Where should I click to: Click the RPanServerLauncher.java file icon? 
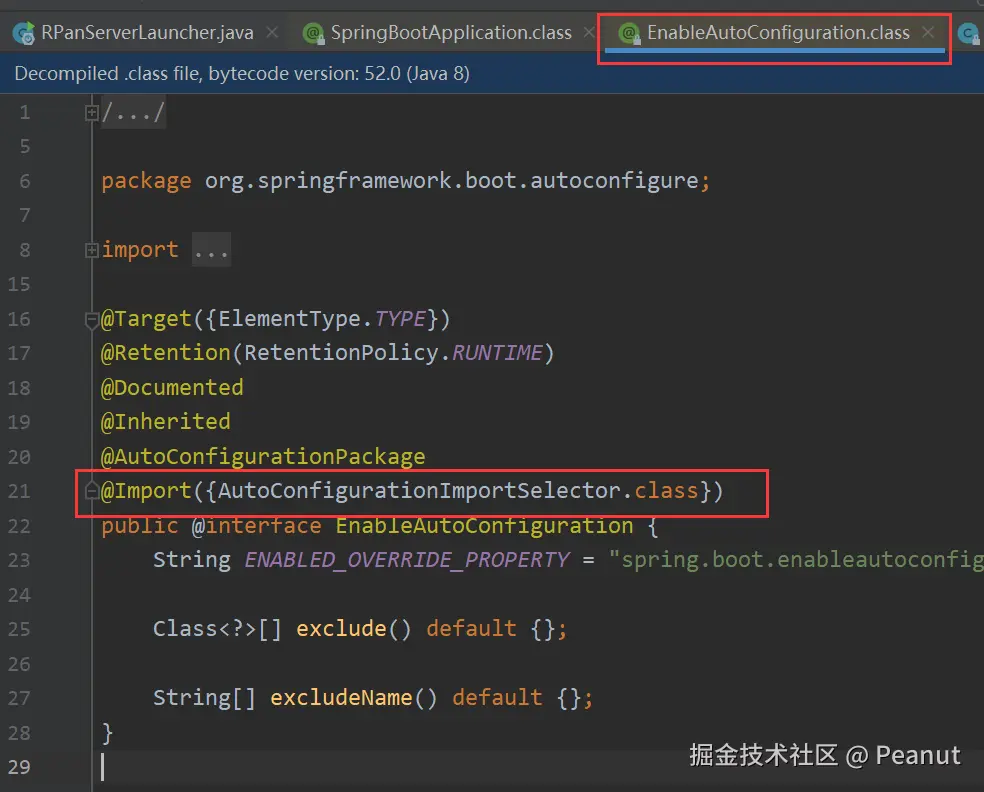coord(24,33)
